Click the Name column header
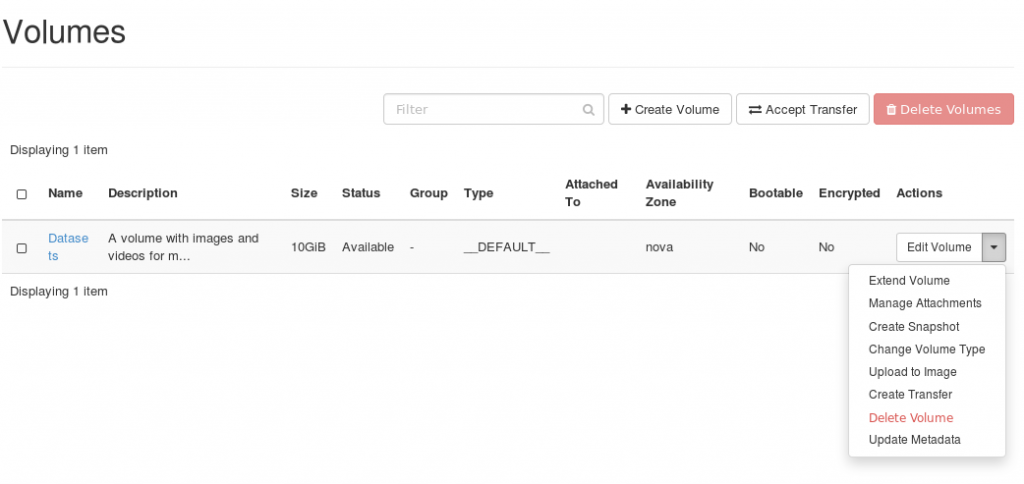Image resolution: width=1024 pixels, height=484 pixels. [x=65, y=194]
